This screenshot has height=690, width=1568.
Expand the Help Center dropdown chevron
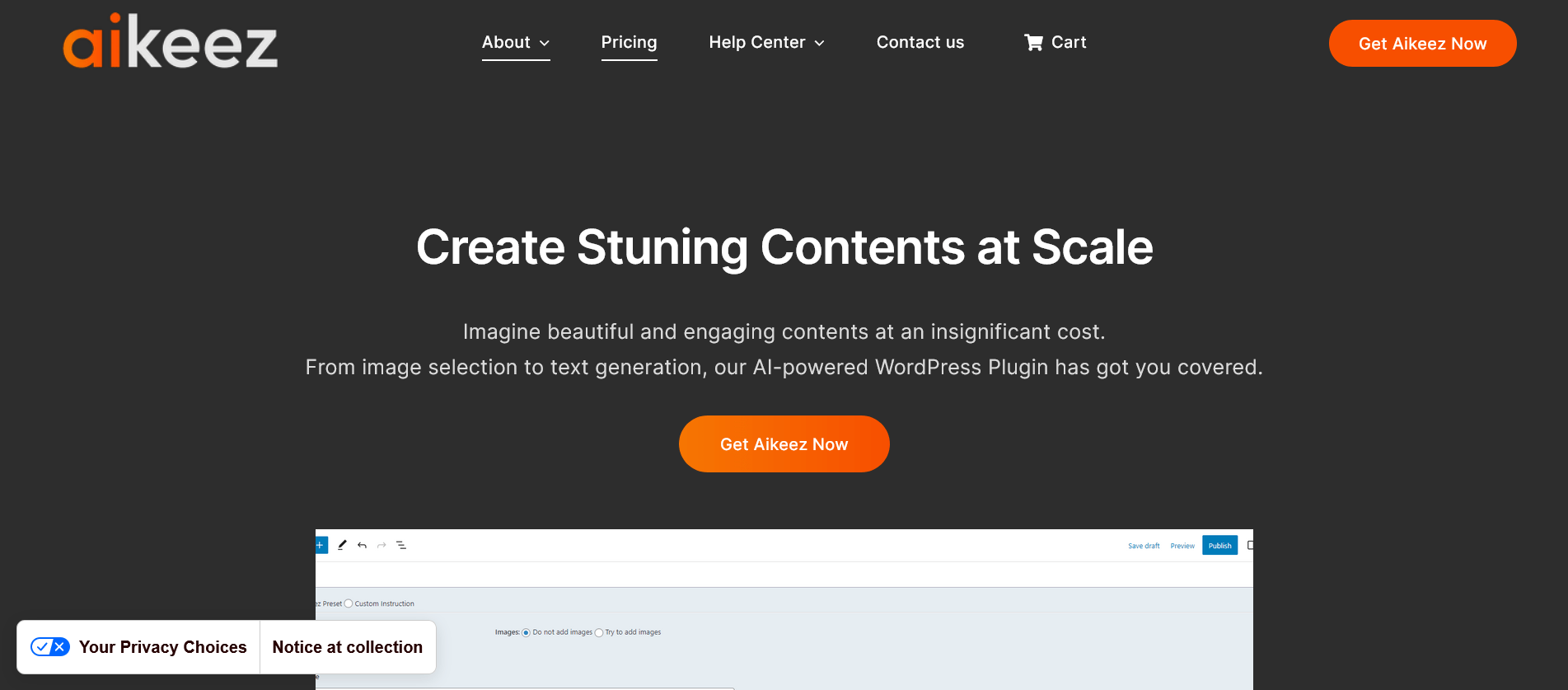click(820, 43)
